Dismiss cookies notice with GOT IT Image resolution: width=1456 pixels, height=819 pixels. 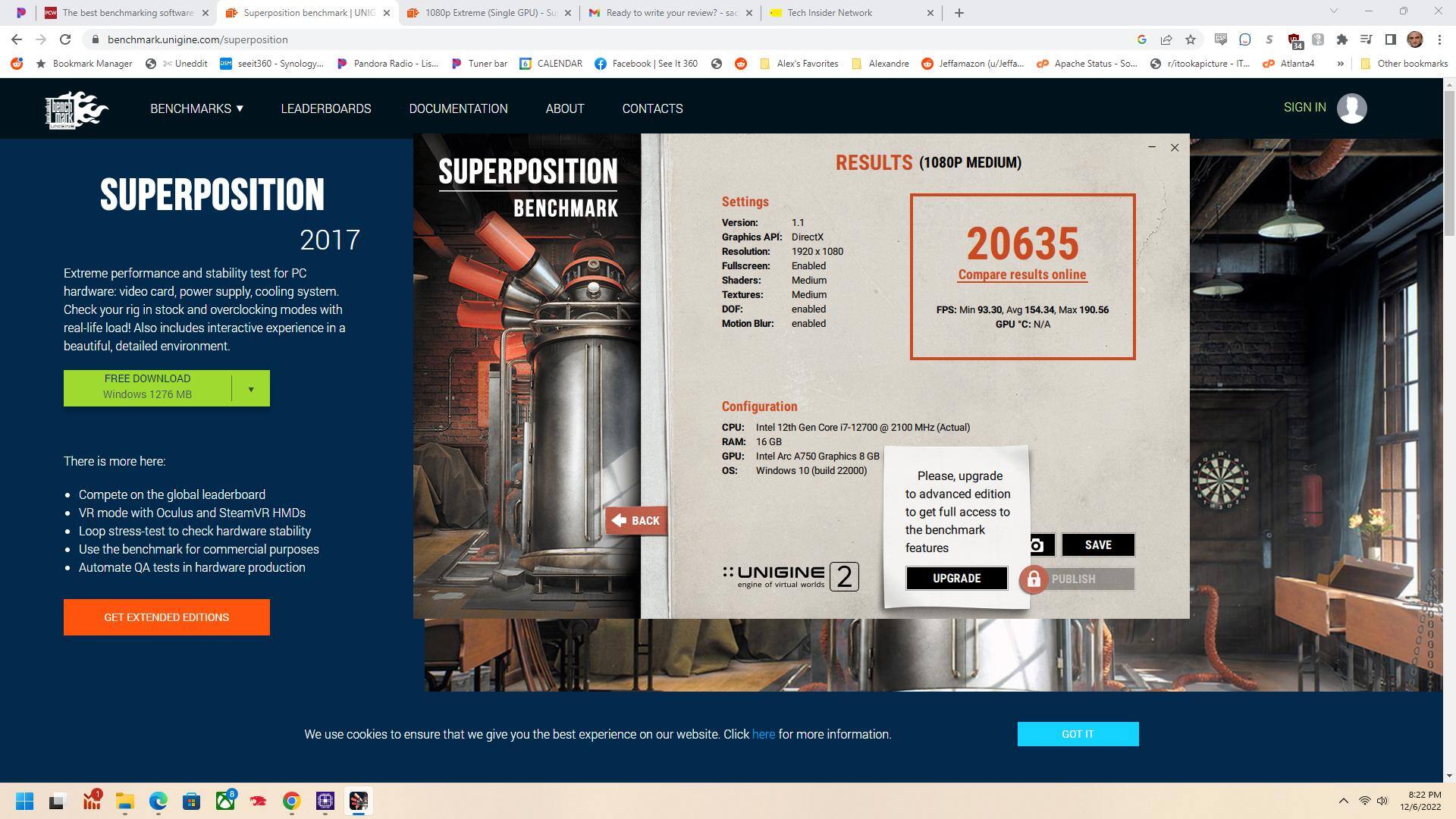[x=1077, y=733]
